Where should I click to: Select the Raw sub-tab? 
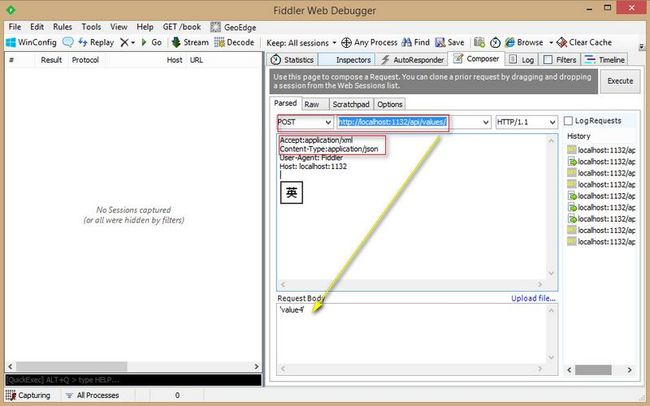(x=314, y=104)
